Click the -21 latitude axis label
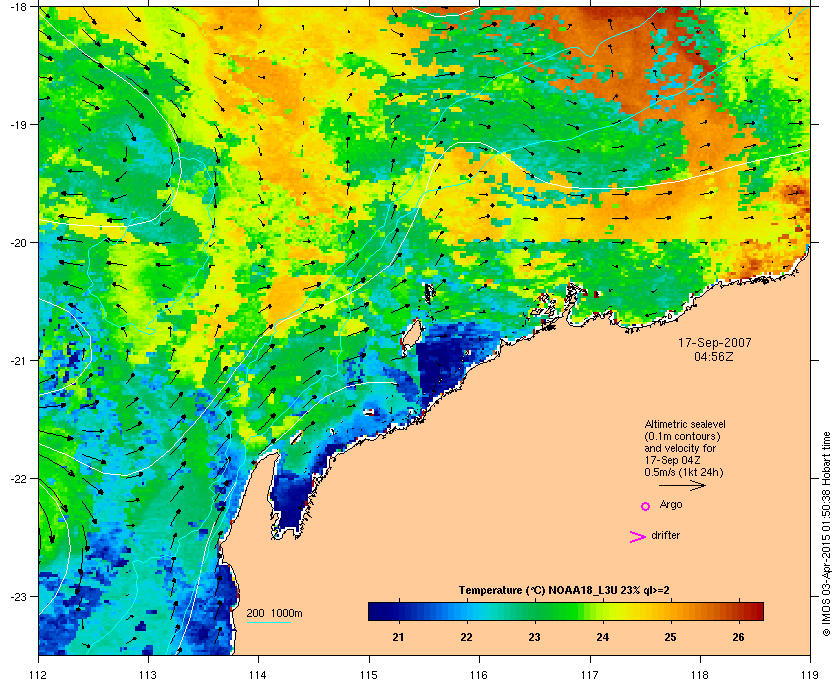The width and height of the screenshot is (840, 680). 18,360
